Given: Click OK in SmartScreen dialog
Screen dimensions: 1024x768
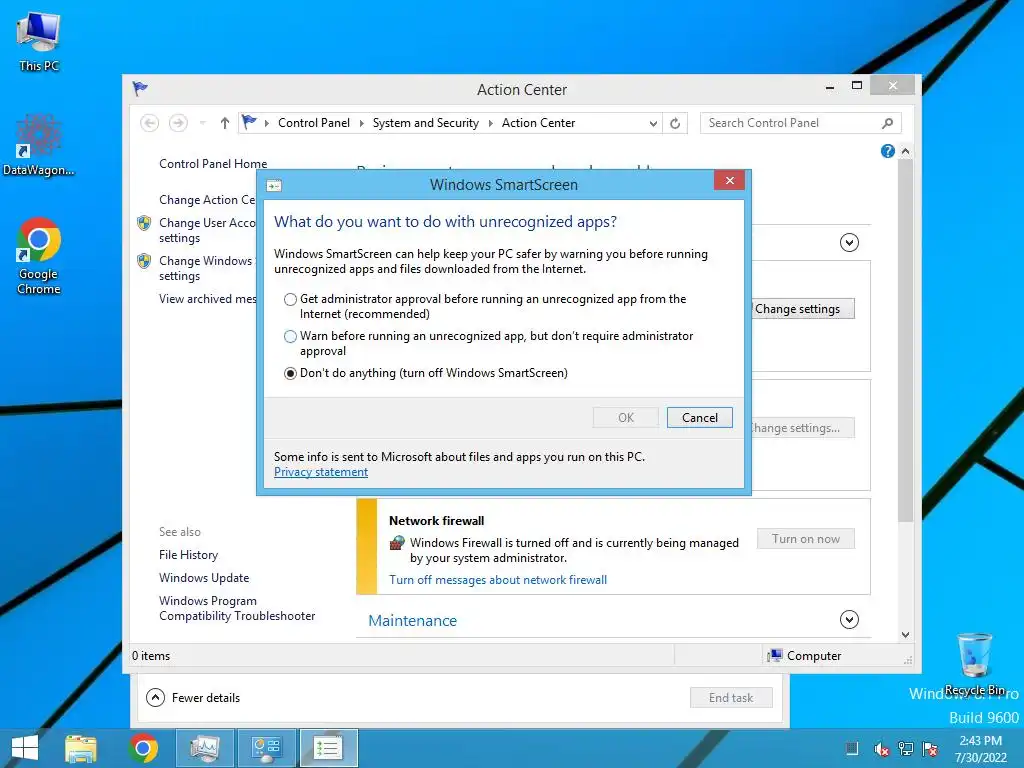Looking at the screenshot, I should point(626,418).
